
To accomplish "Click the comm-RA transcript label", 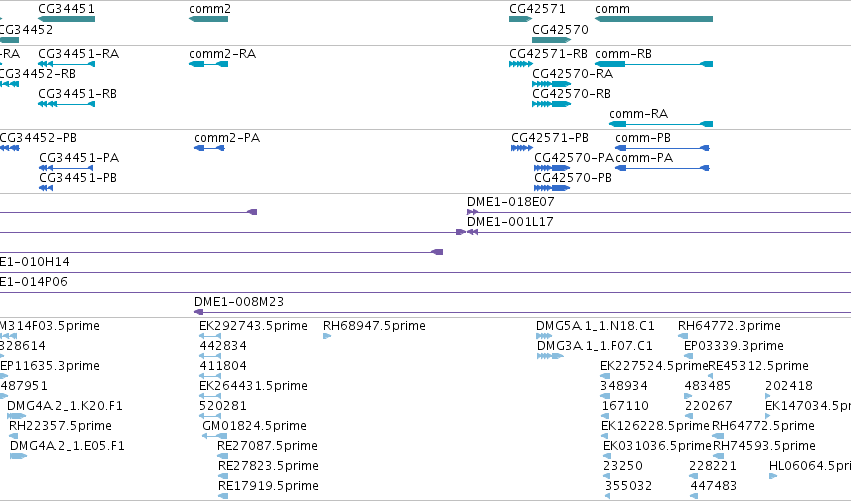I will [x=639, y=114].
